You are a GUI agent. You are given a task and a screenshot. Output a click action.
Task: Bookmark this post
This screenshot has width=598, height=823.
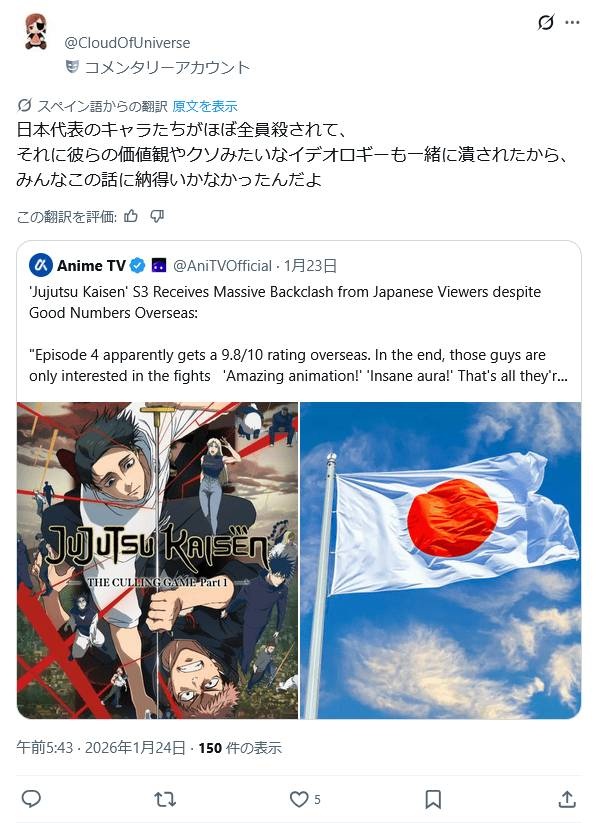433,799
